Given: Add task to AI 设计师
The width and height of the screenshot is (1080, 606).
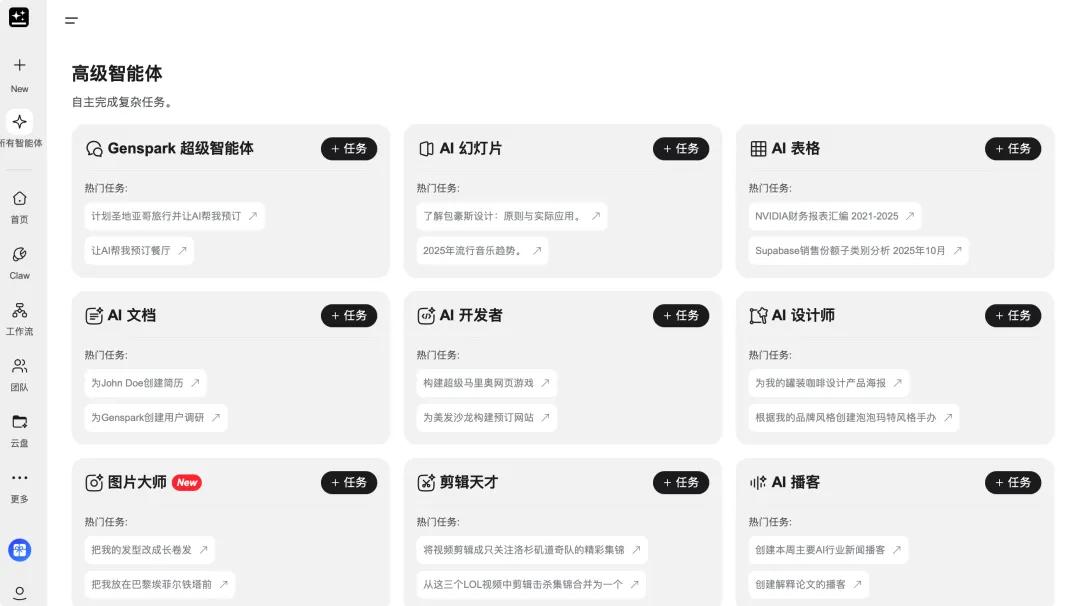Looking at the screenshot, I should click(x=1012, y=315).
